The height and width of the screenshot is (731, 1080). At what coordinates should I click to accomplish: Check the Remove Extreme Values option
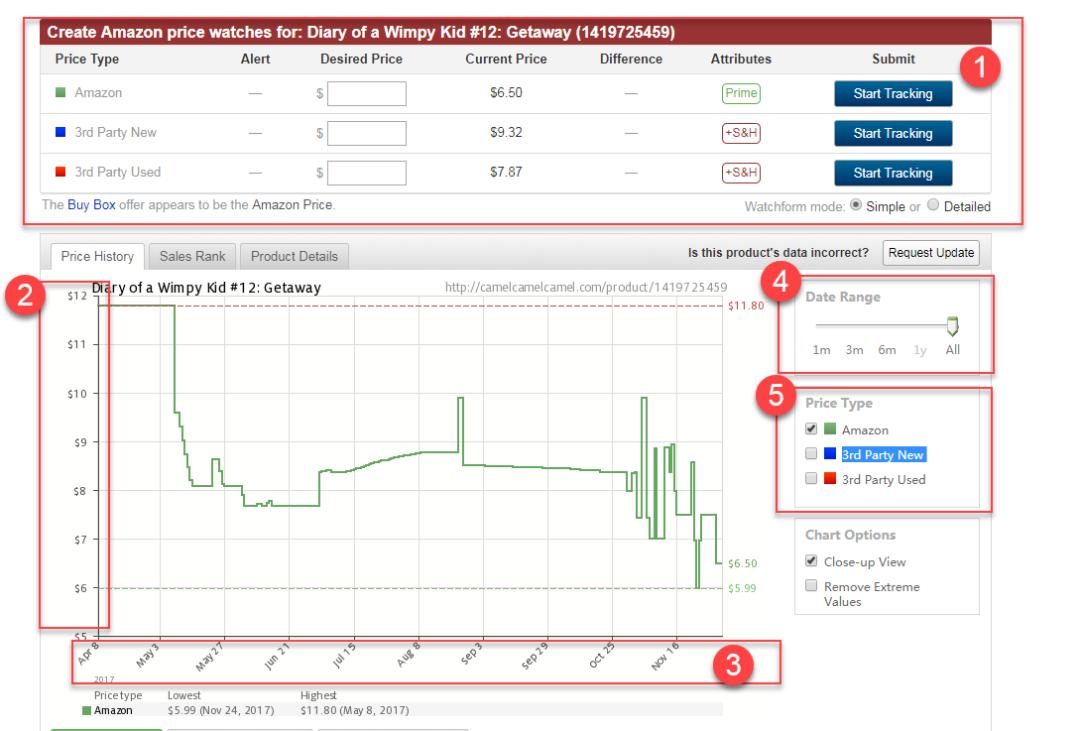812,587
